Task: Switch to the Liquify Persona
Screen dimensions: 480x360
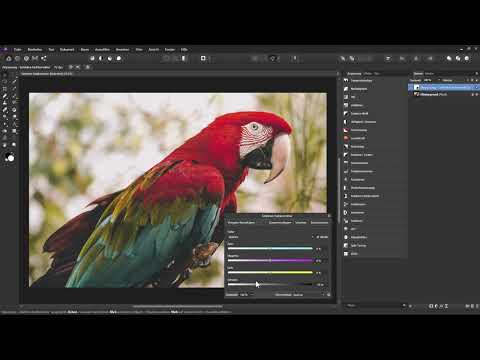Action: (x=17, y=58)
